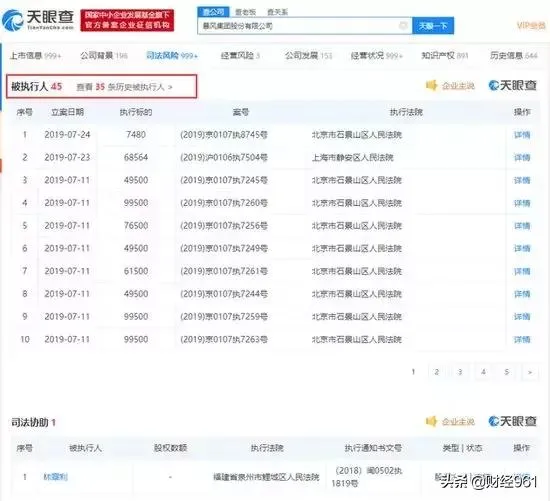This screenshot has height=501, width=550.
Task: Open the 公司背景 tab
Action: (x=103, y=55)
